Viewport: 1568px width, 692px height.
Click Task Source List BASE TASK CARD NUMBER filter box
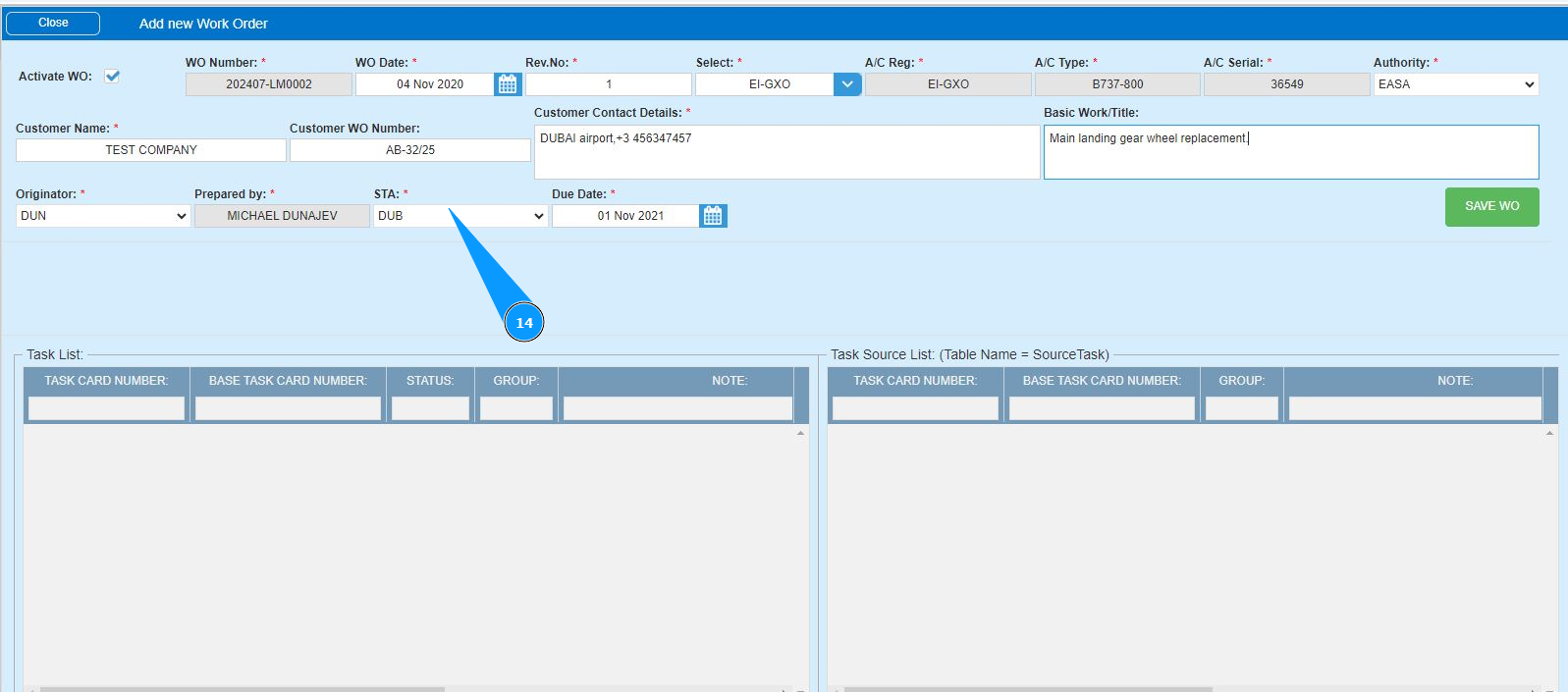click(1102, 408)
